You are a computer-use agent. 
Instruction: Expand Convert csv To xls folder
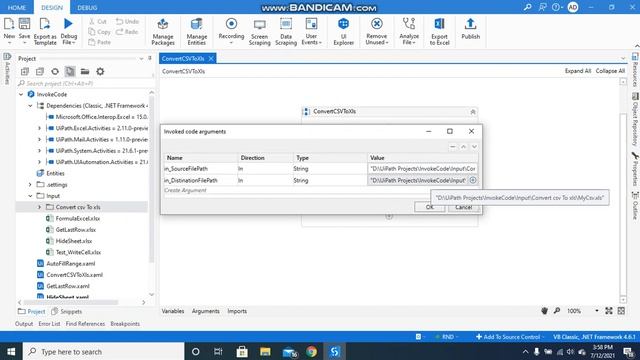pos(40,207)
